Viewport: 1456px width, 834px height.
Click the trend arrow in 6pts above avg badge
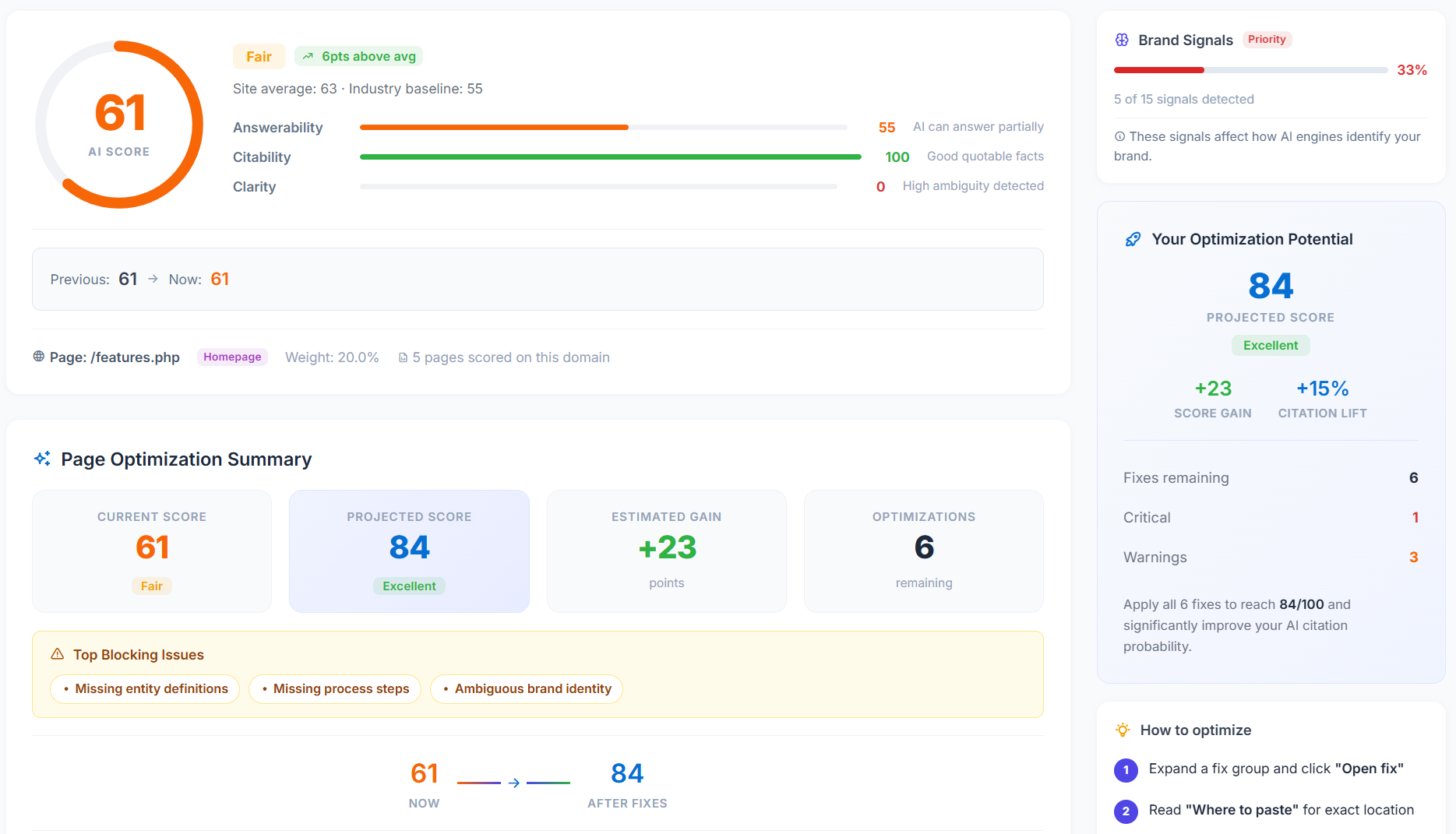[307, 56]
